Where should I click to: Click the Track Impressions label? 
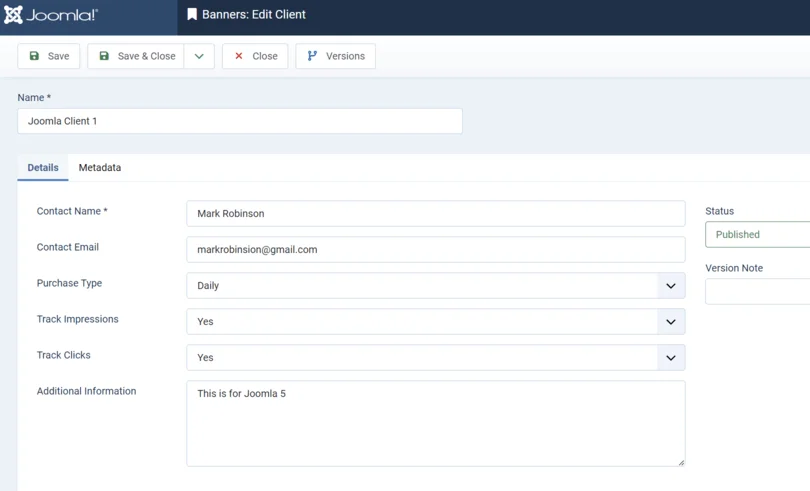pos(77,319)
